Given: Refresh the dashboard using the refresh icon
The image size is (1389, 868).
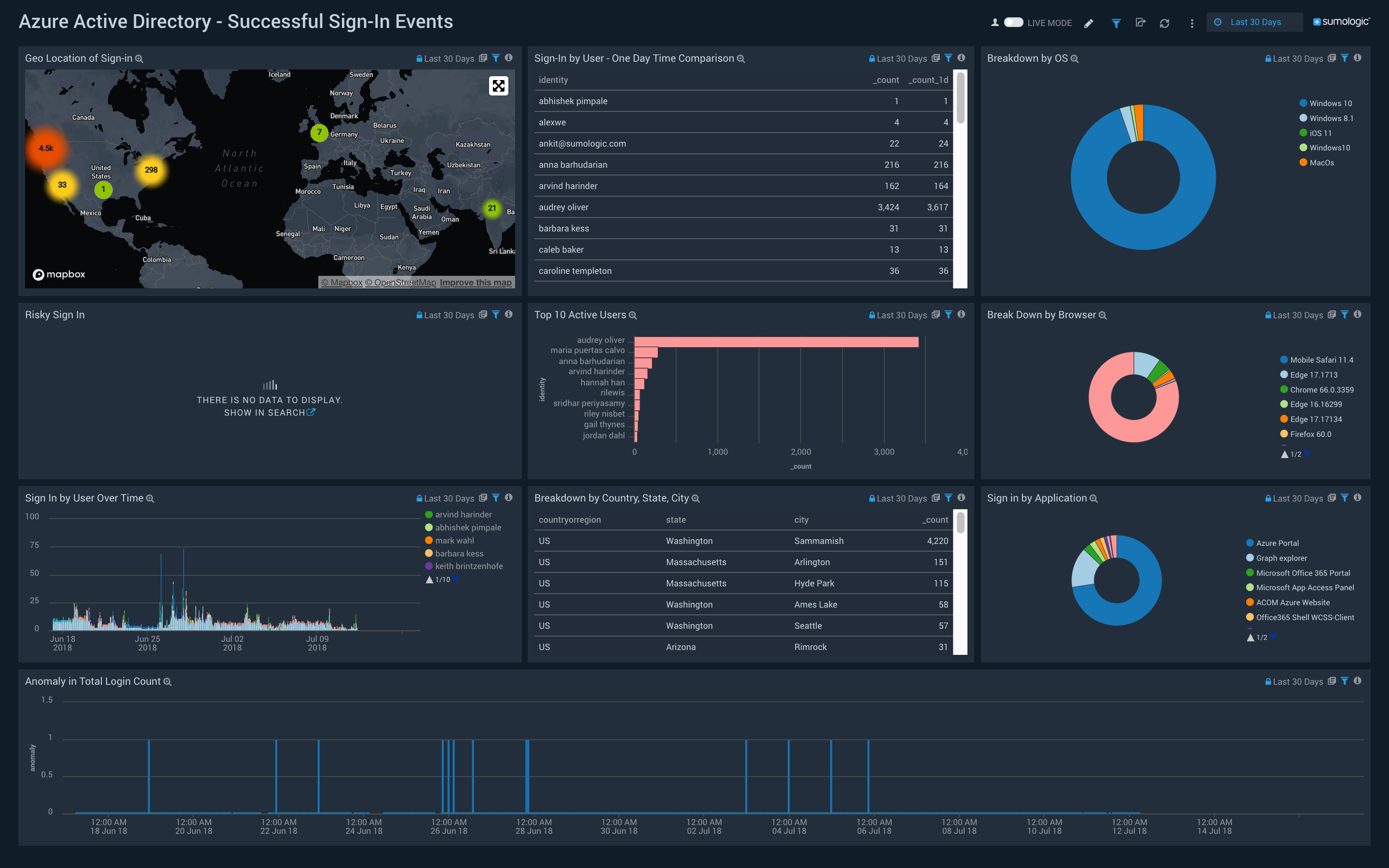Looking at the screenshot, I should (x=1166, y=24).
